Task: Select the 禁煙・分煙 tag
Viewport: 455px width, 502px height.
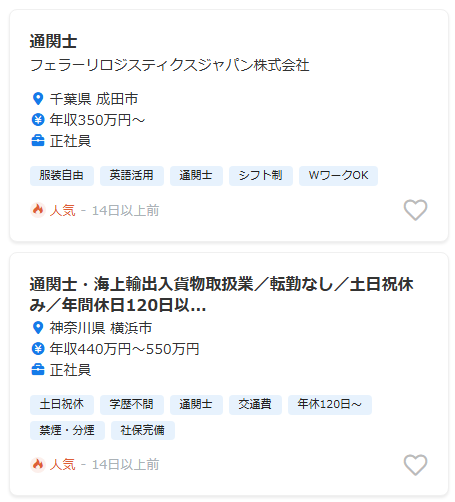Action: point(67,430)
